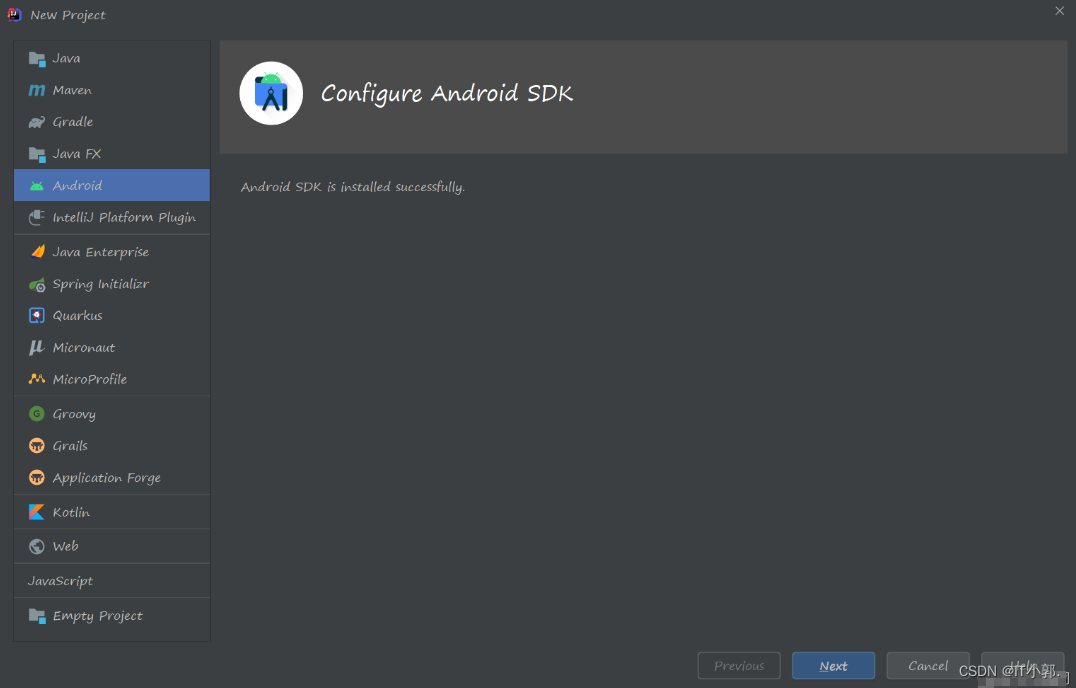Click the IntelliJ Platform Plugin icon
Image resolution: width=1076 pixels, height=688 pixels.
37,217
